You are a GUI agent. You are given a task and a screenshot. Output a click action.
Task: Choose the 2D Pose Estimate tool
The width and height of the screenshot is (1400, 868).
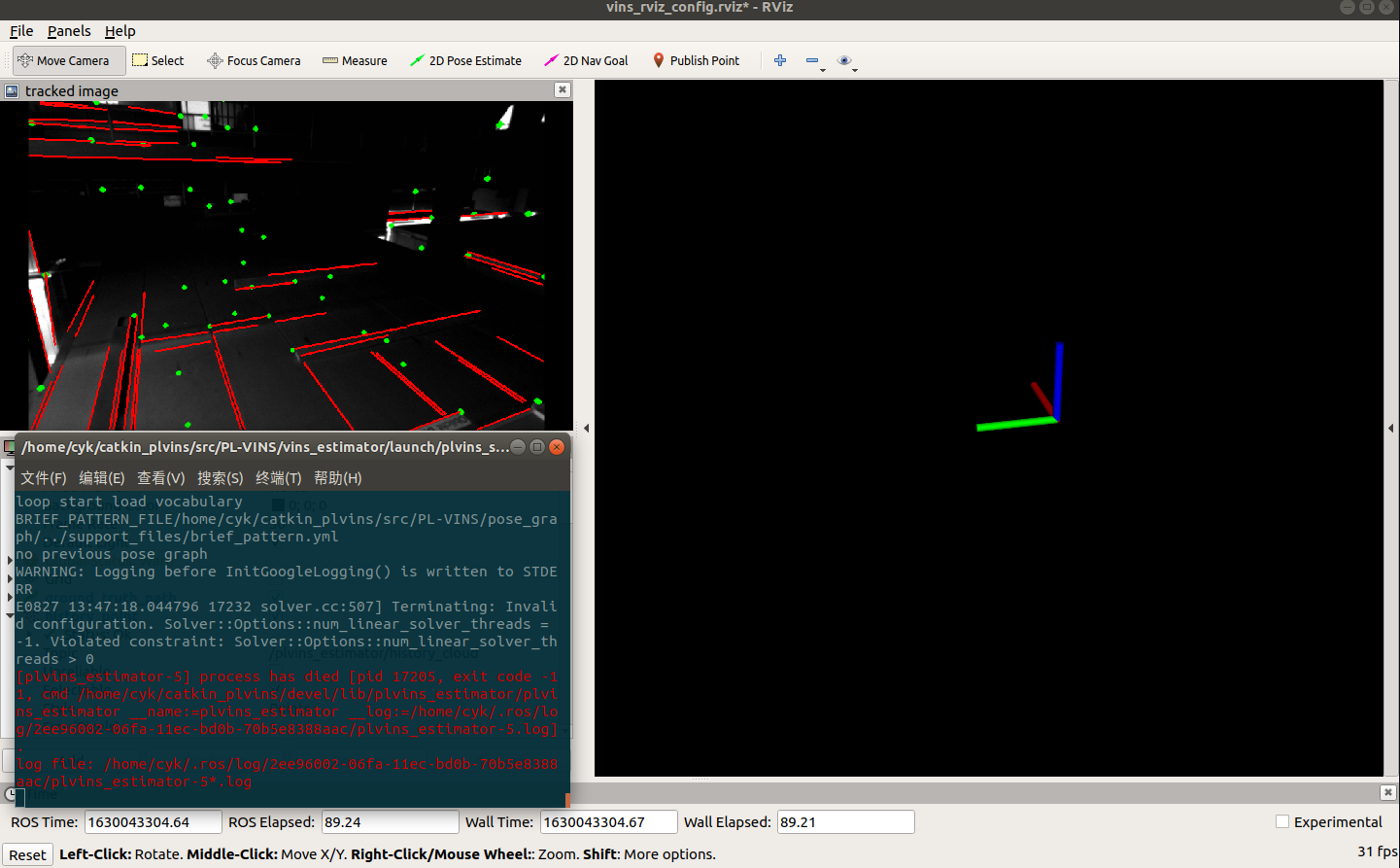click(466, 60)
